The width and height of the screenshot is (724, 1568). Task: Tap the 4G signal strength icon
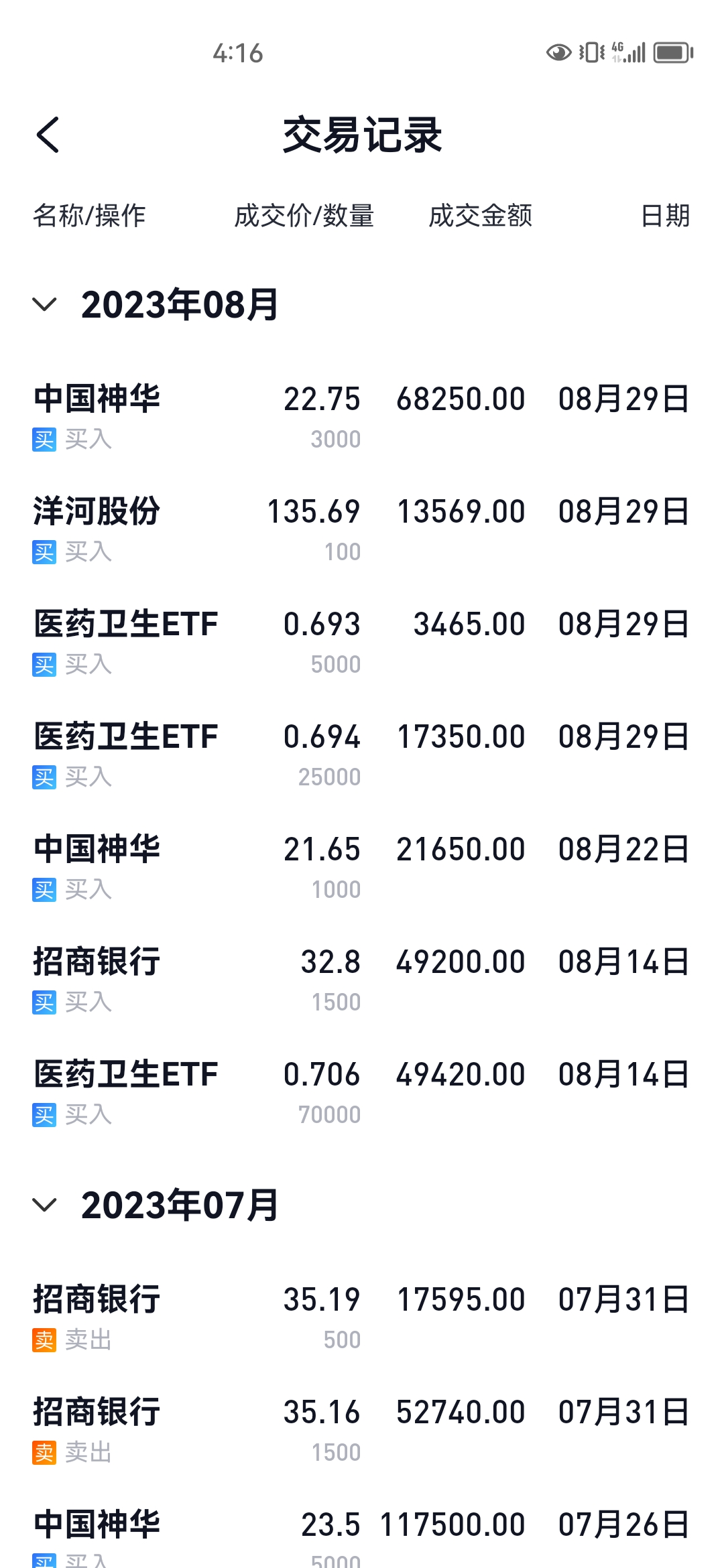[629, 52]
